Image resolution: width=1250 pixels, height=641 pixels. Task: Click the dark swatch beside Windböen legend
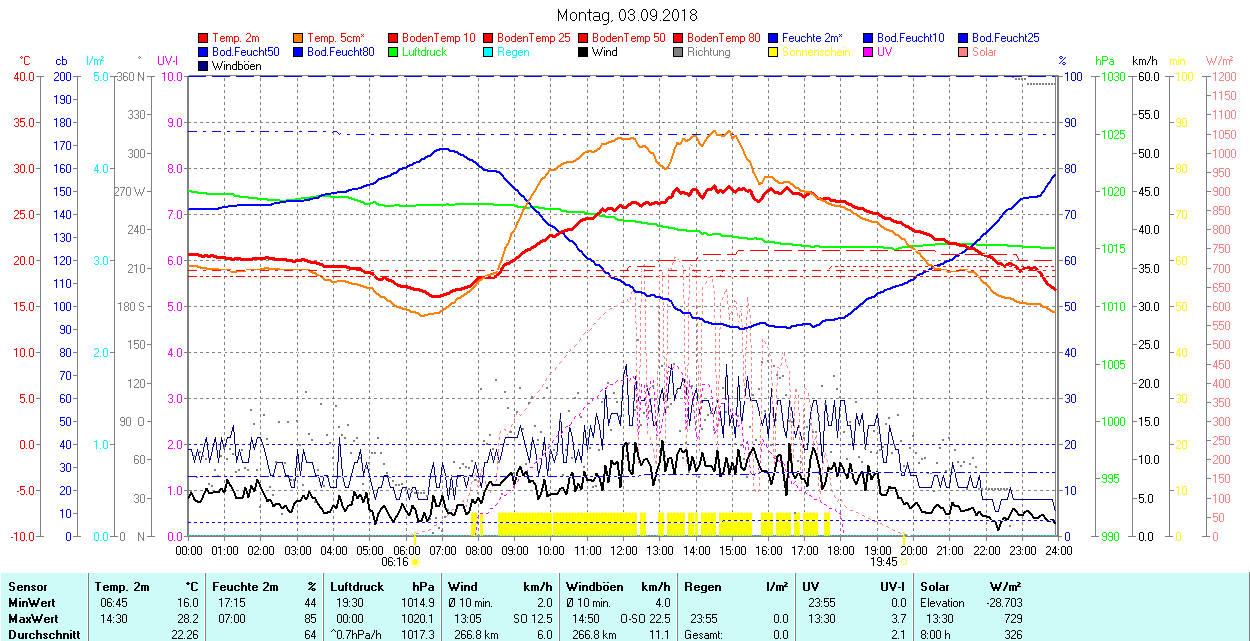click(204, 66)
